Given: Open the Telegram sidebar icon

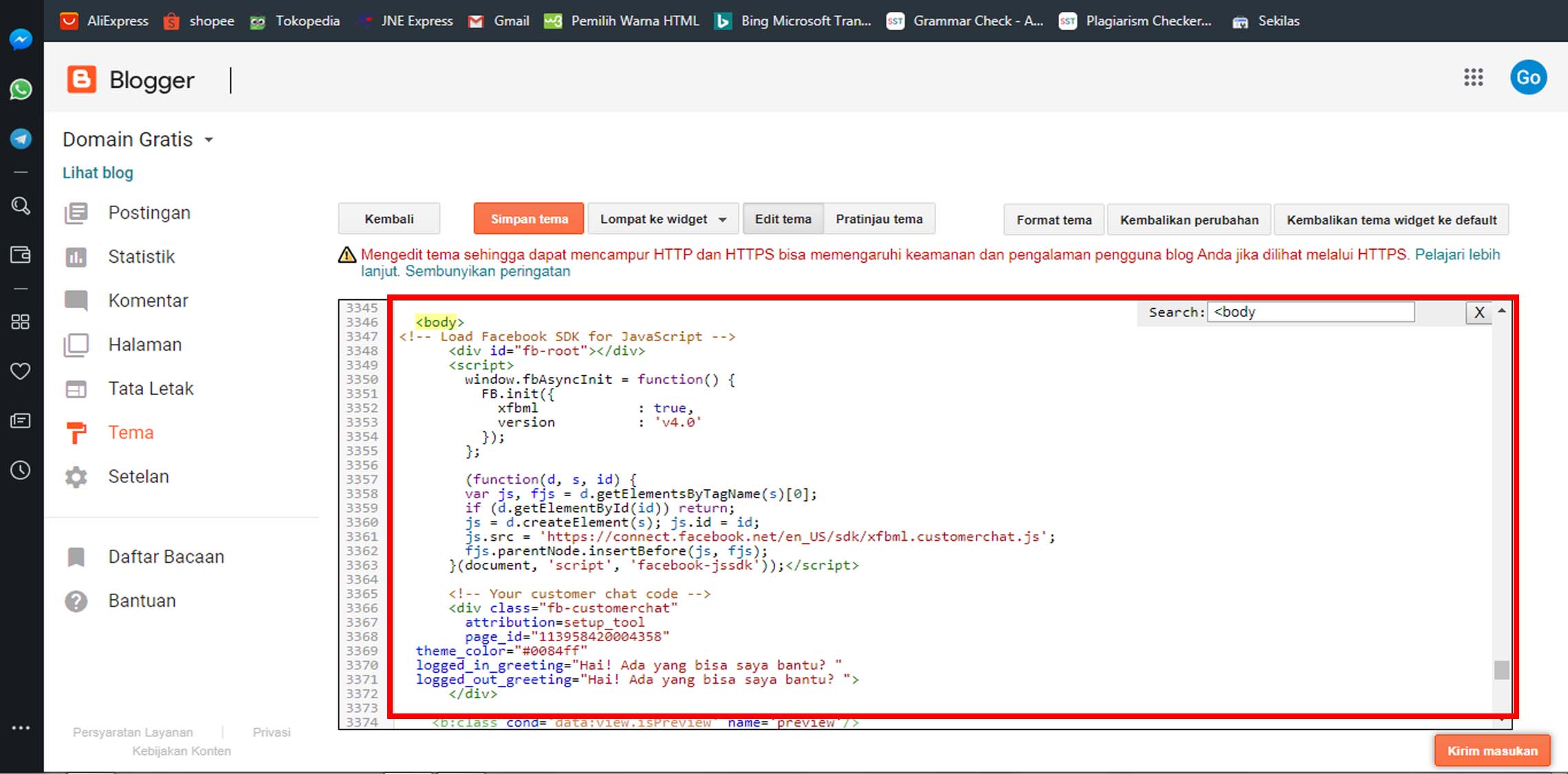Looking at the screenshot, I should point(21,139).
